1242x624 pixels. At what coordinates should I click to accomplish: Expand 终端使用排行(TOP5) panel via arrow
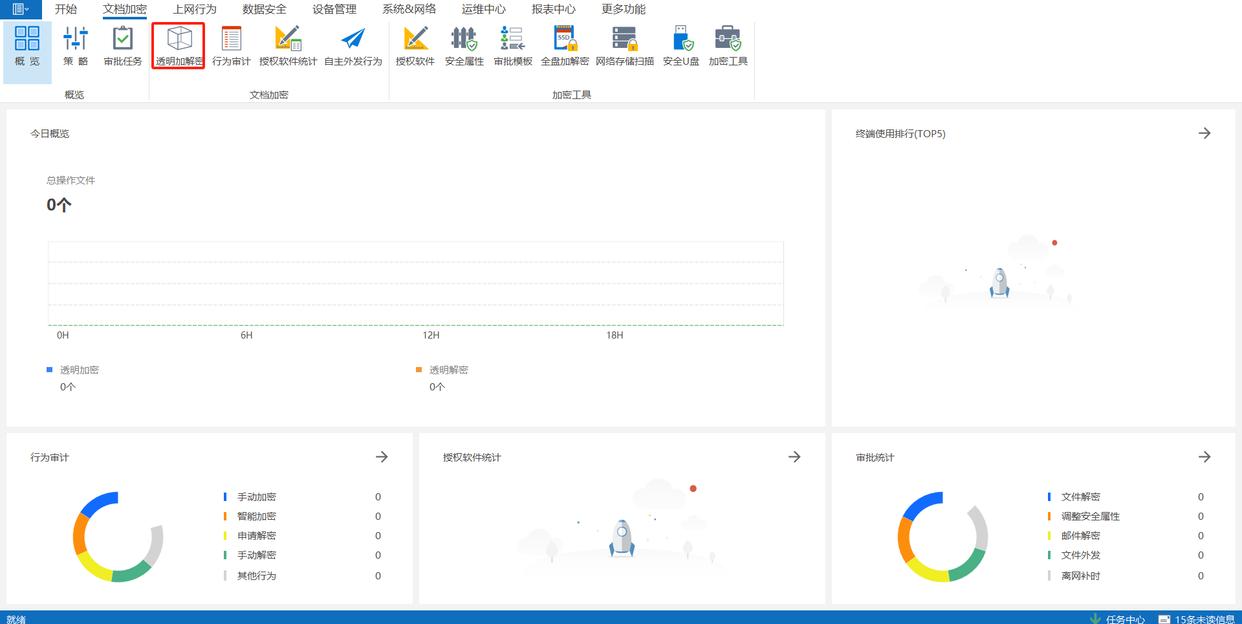click(x=1204, y=133)
